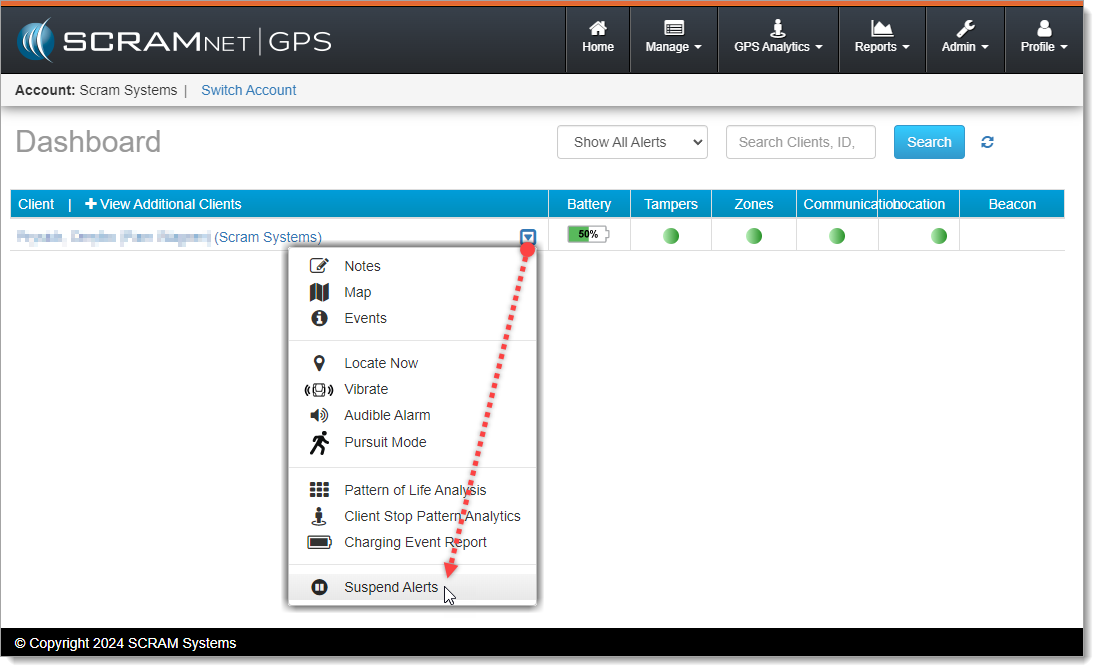1099x672 pixels.
Task: Collapse the client row action dropdown arrow
Action: [528, 237]
